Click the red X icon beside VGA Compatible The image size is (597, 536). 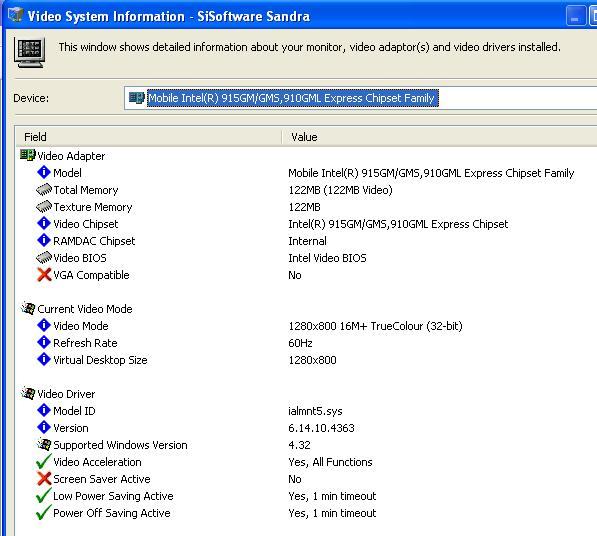coord(44,274)
